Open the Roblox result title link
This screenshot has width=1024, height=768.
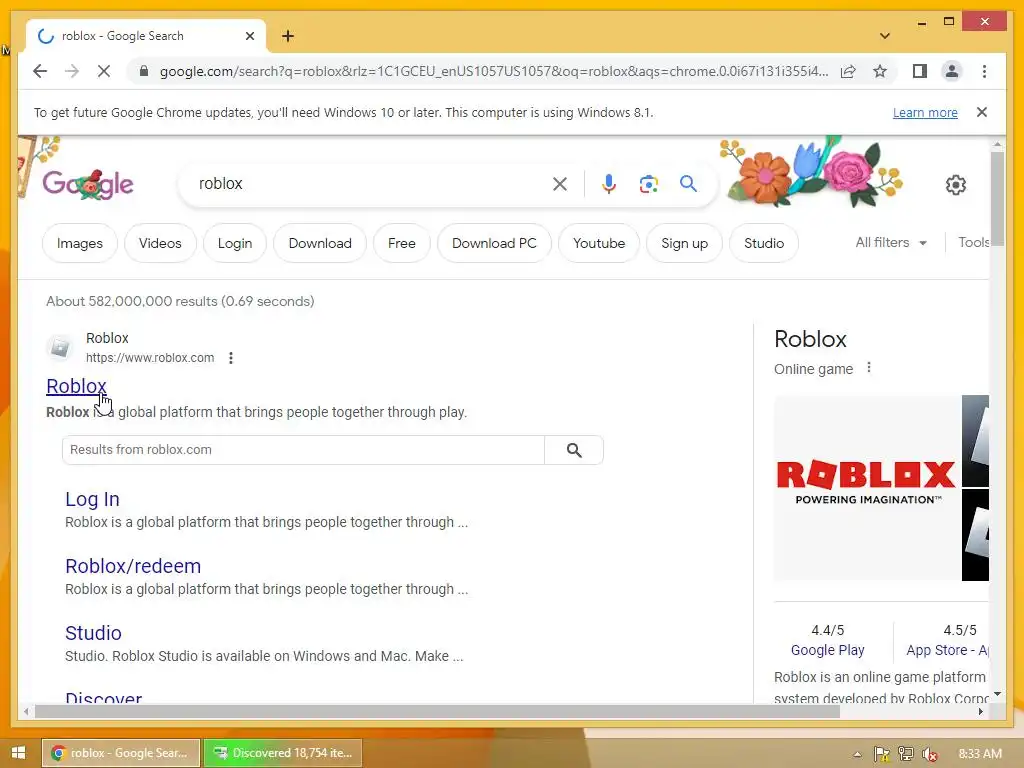pos(76,386)
